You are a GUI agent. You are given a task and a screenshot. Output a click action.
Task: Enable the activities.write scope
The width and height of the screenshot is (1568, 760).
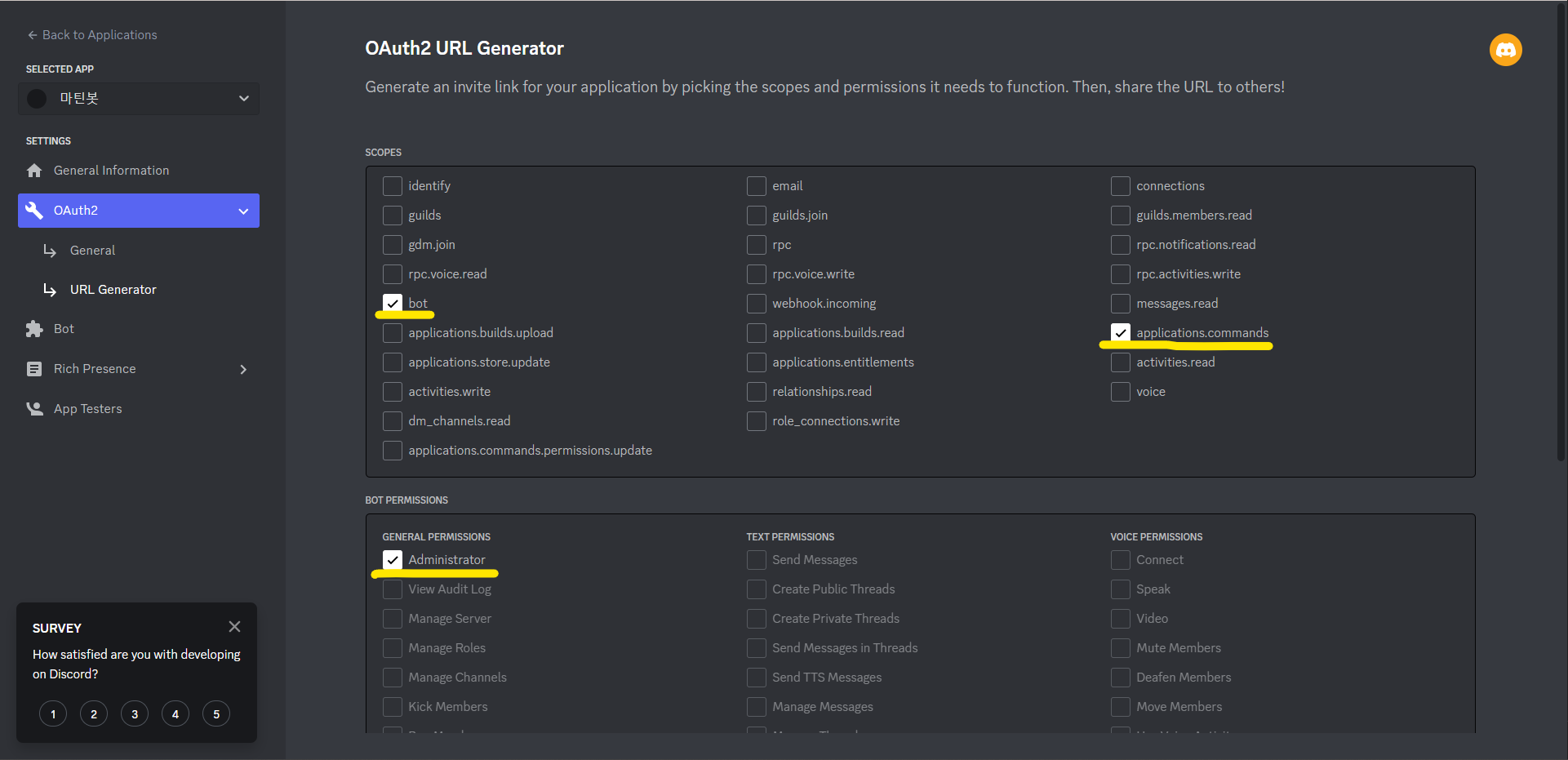point(393,392)
